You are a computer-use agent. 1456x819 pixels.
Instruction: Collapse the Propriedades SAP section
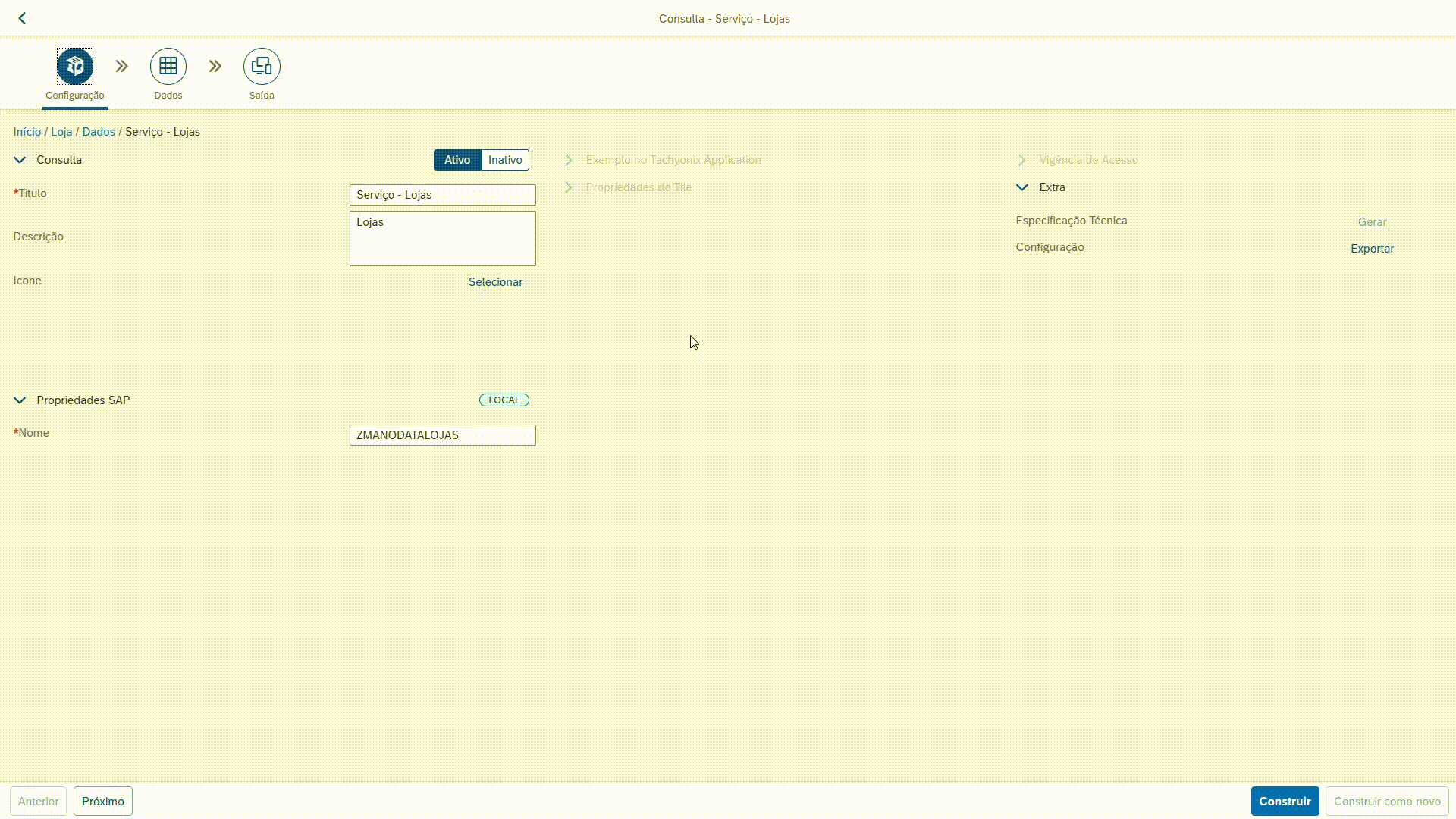point(20,400)
